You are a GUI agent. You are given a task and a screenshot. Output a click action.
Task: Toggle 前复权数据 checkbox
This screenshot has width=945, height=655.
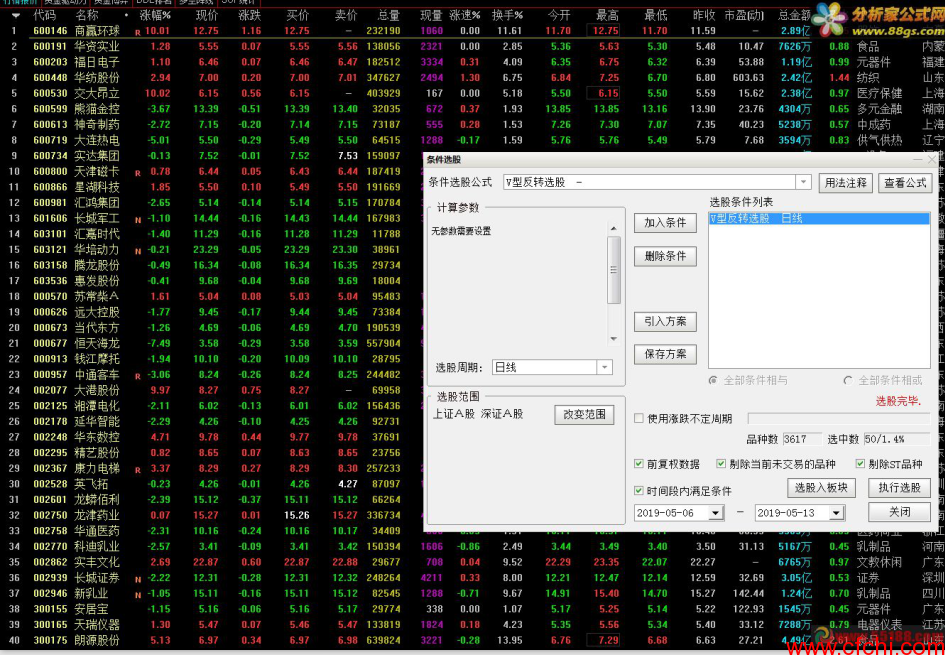point(639,463)
